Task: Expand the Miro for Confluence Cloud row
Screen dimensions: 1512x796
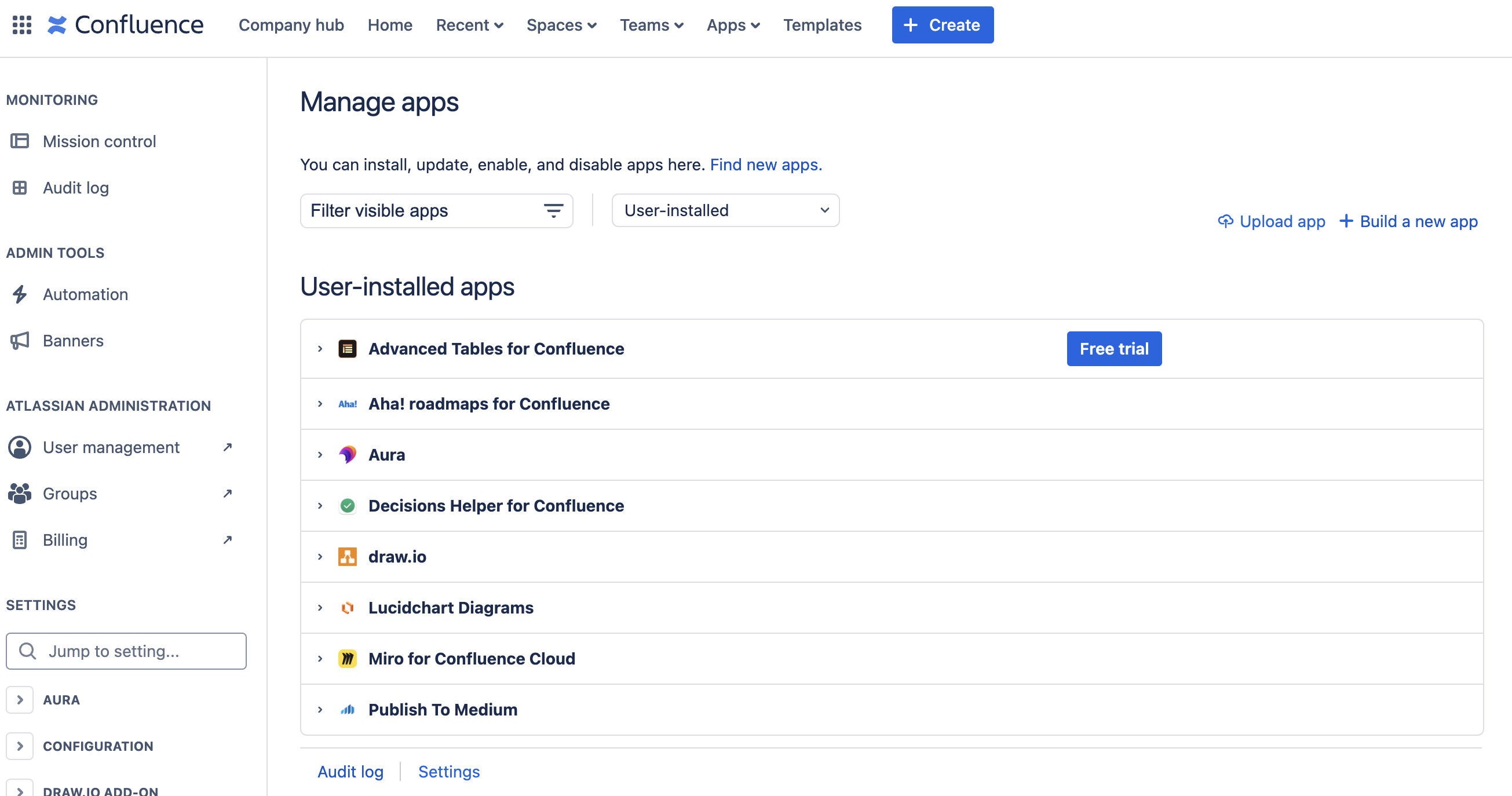Action: point(320,659)
